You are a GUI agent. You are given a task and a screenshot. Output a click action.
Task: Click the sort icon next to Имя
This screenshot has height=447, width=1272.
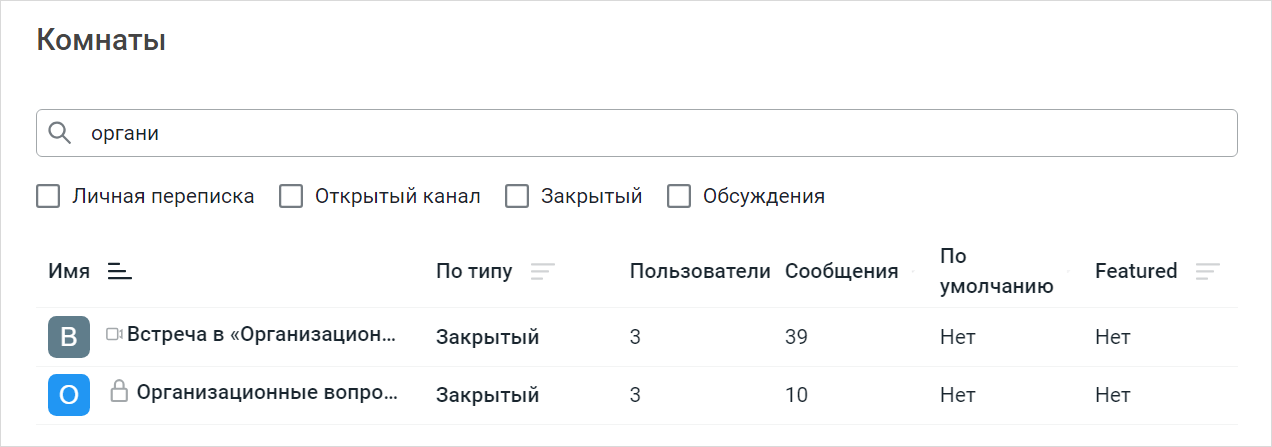tap(119, 271)
